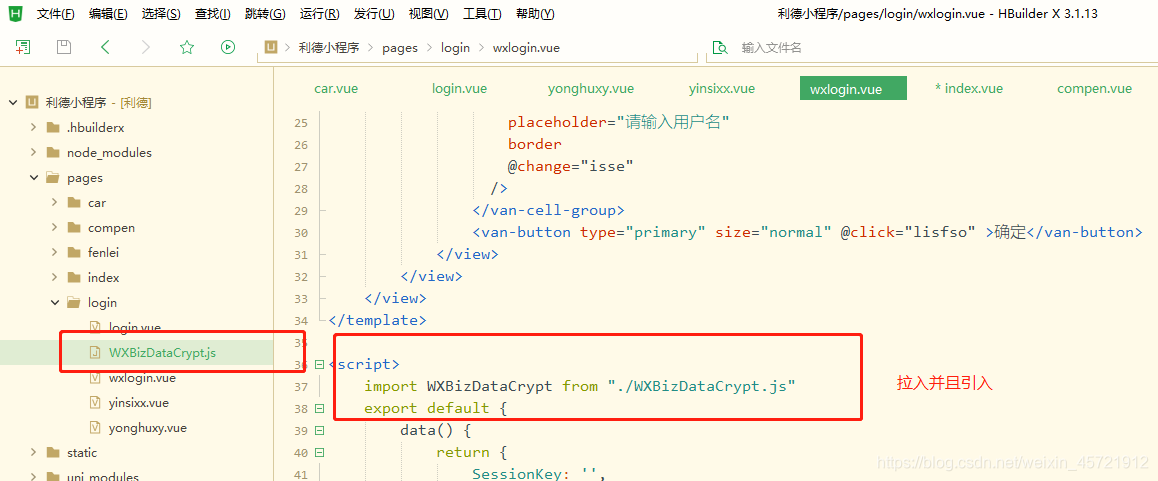Click the node_modules folder icon

(x=52, y=152)
